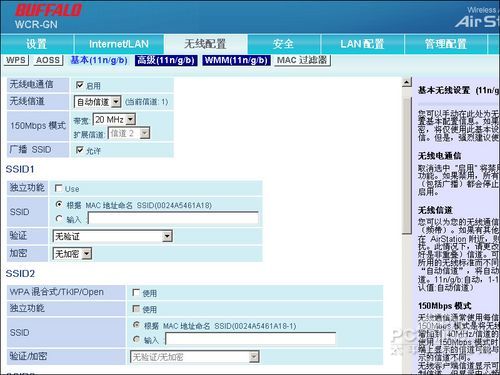Open the WPS settings page

click(16, 60)
